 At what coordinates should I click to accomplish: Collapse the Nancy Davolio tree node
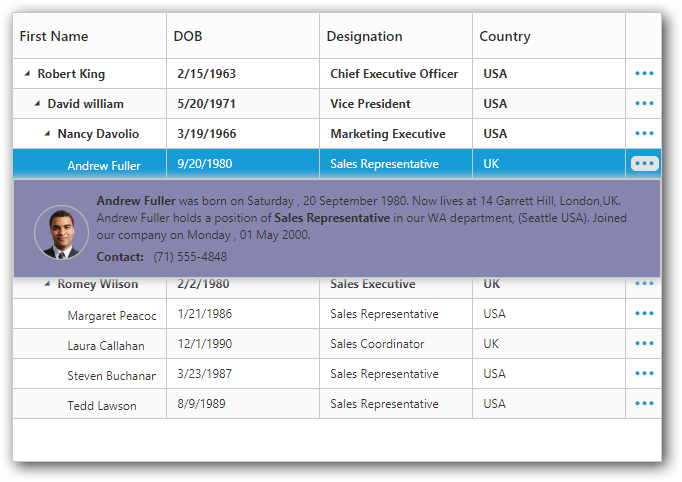tap(47, 134)
